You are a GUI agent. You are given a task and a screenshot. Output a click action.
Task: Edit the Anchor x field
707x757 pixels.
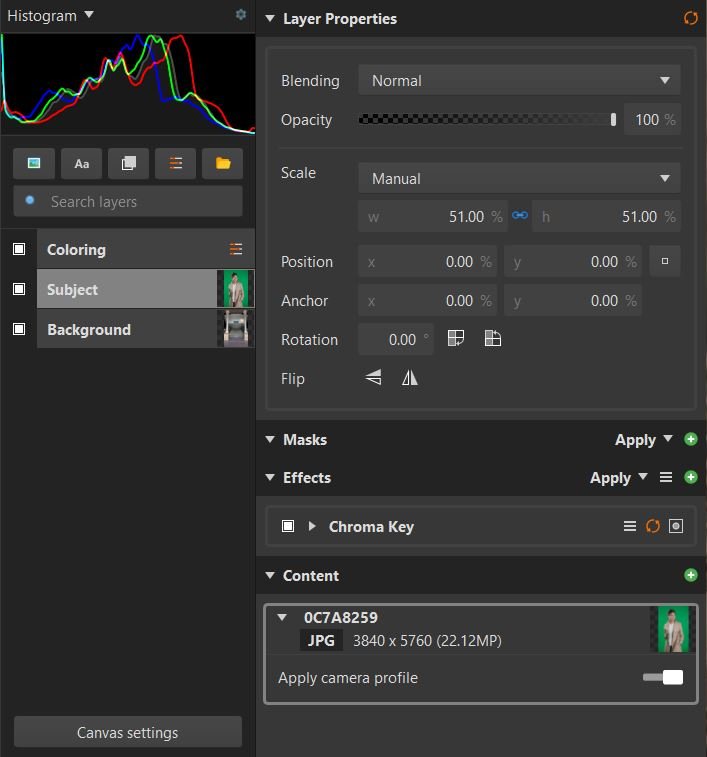tap(427, 300)
